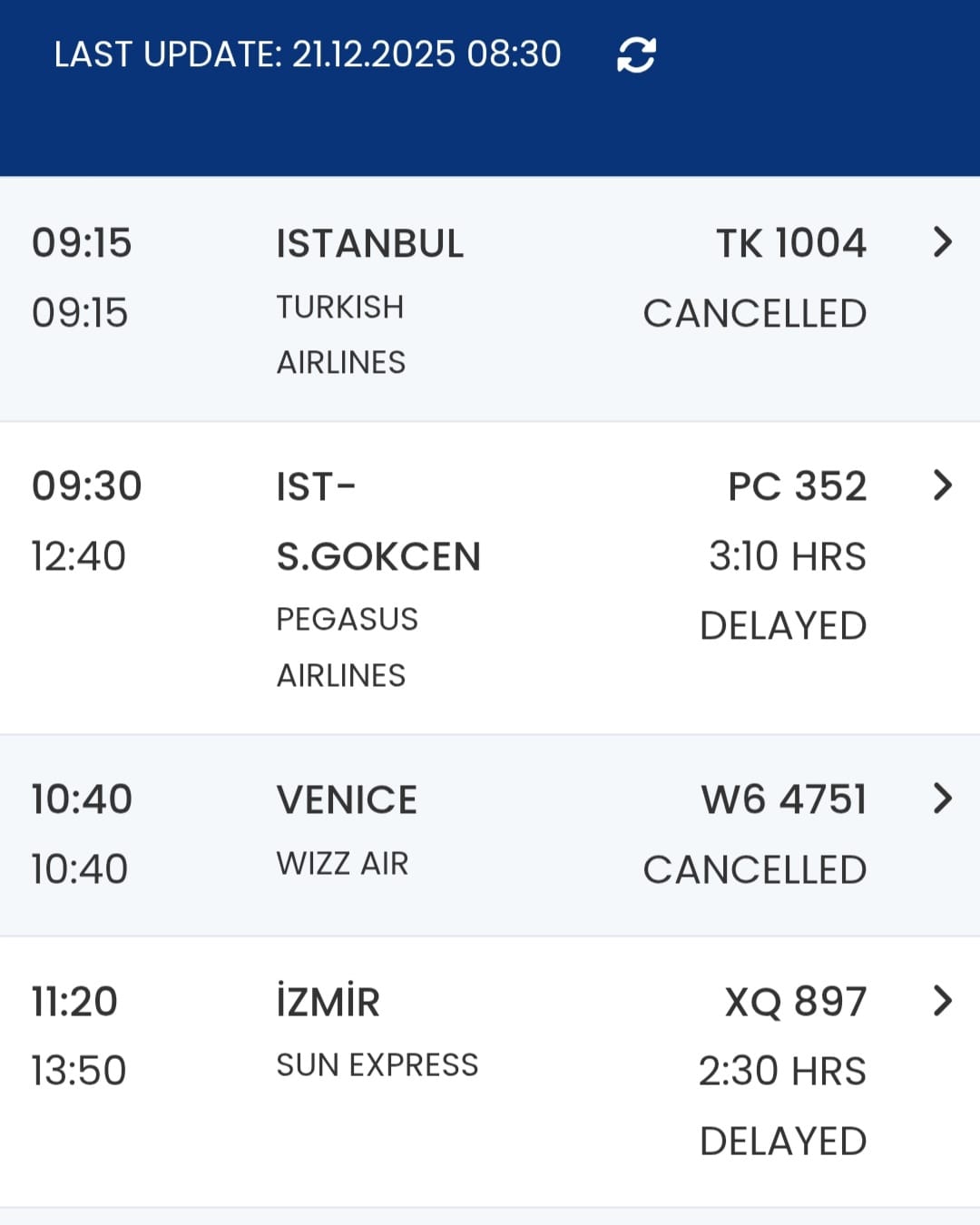Screen dimensions: 980x1225
Task: Open the VENICE flight entry
Action: (x=347, y=800)
